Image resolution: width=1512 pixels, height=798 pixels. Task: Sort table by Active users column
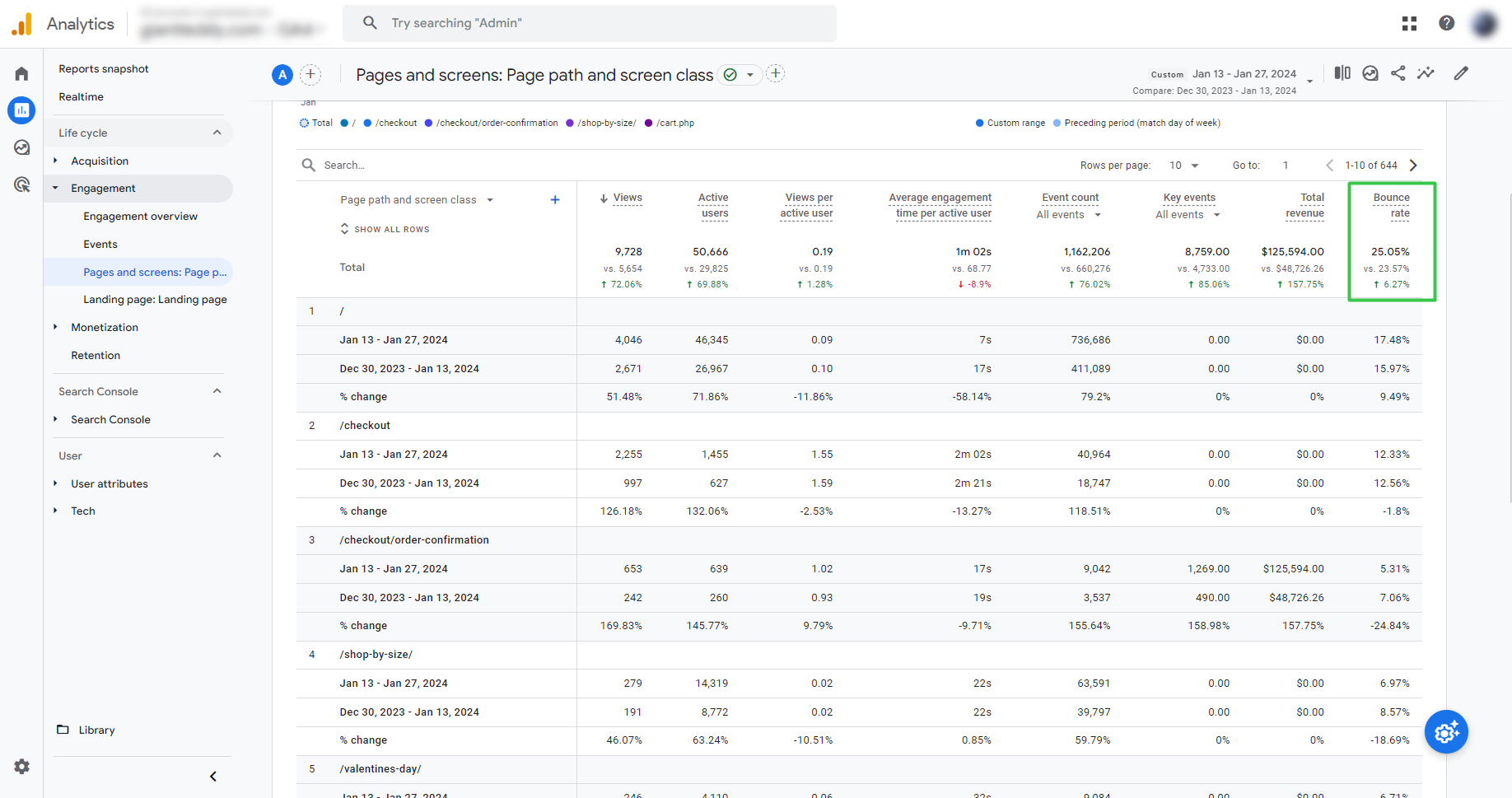point(713,205)
